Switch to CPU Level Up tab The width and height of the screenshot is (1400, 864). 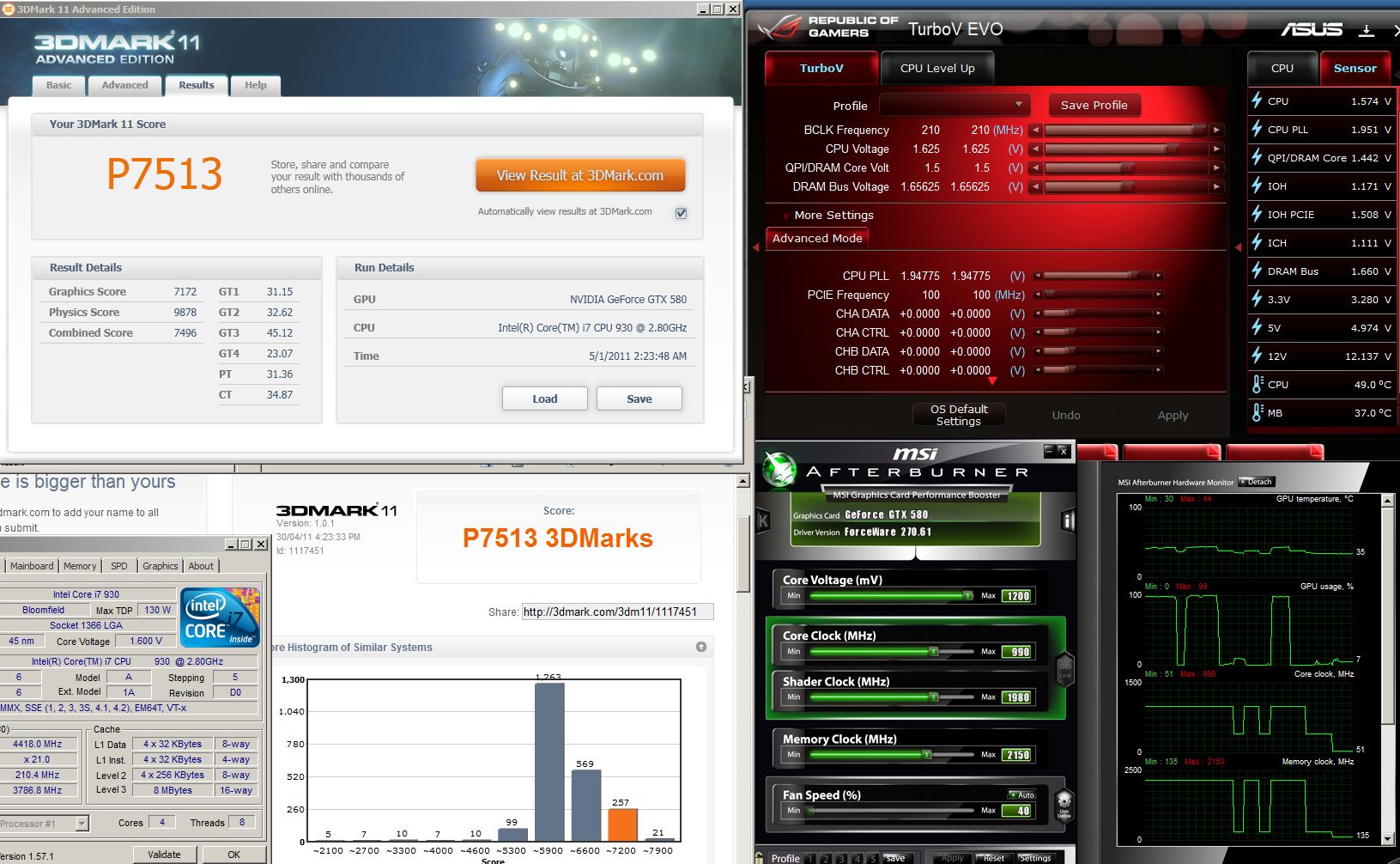[x=937, y=68]
